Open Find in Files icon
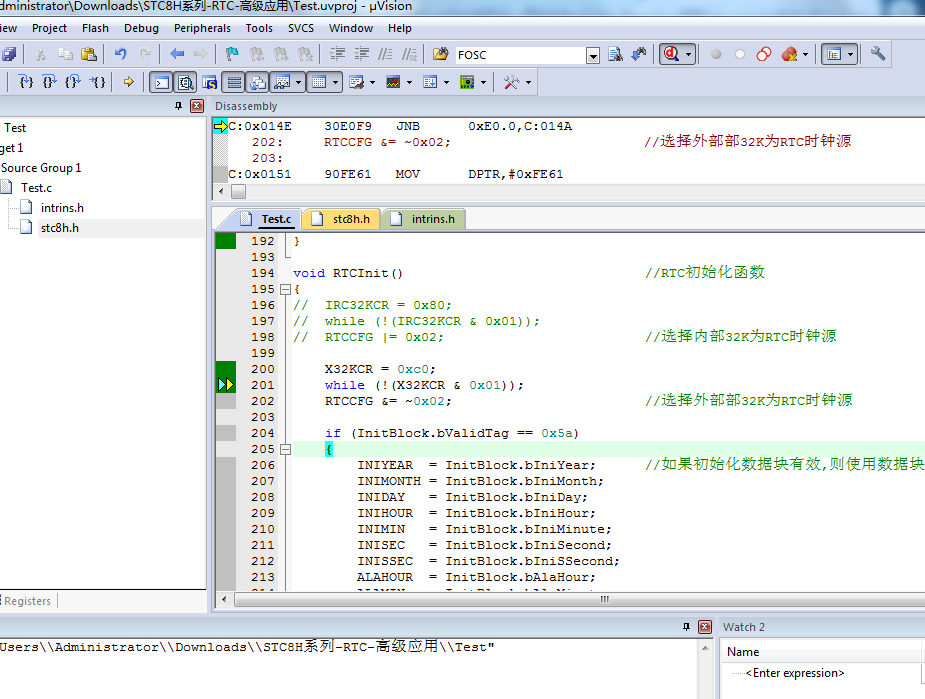Viewport: 925px width, 699px height. pos(440,54)
